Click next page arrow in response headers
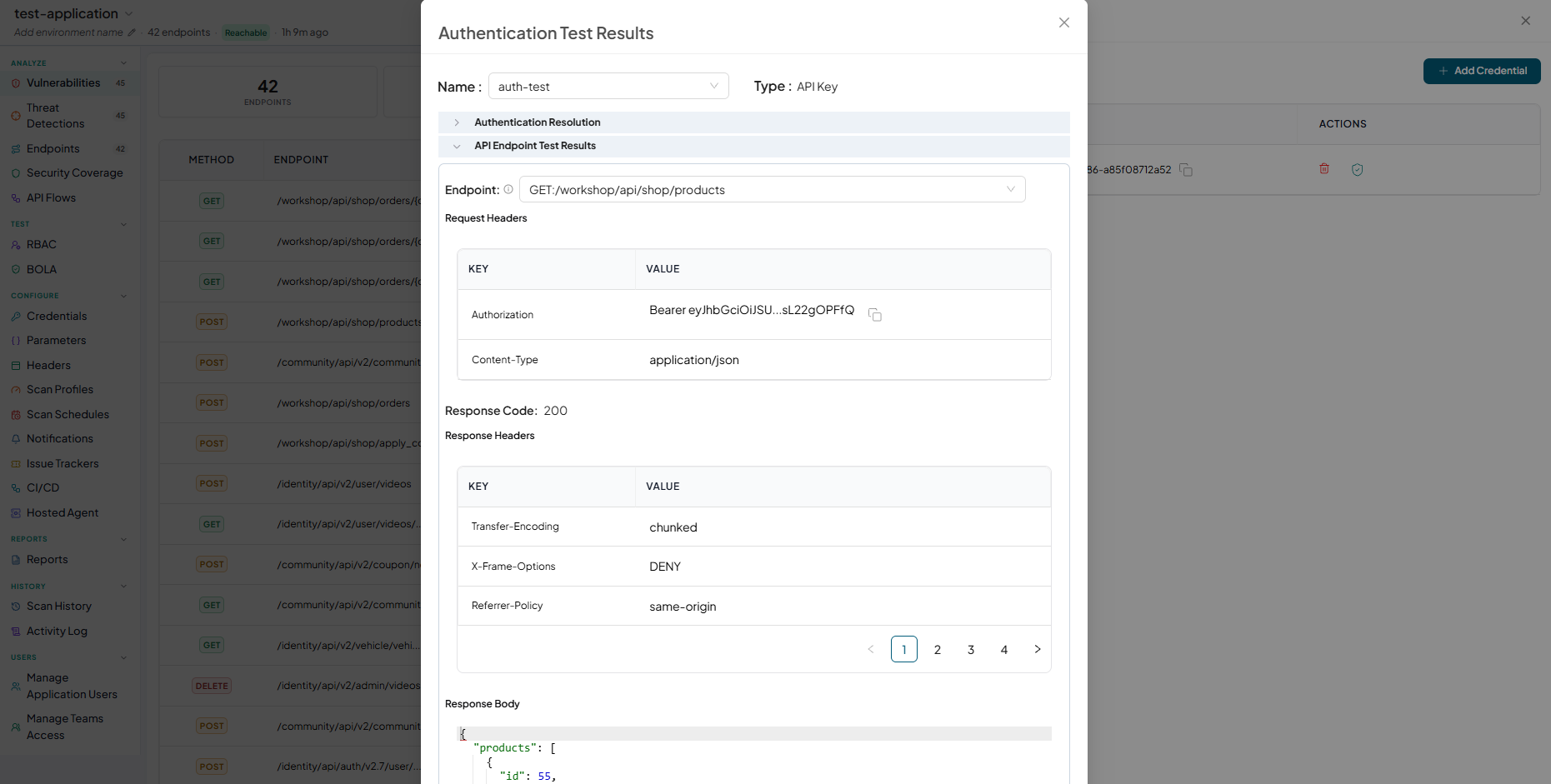 pos(1038,649)
